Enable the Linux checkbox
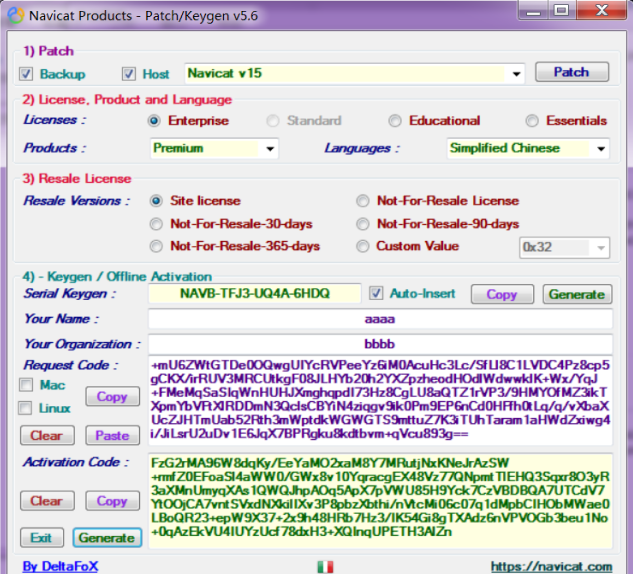Screen dimensions: 633x574 pyautogui.click(x=25, y=408)
